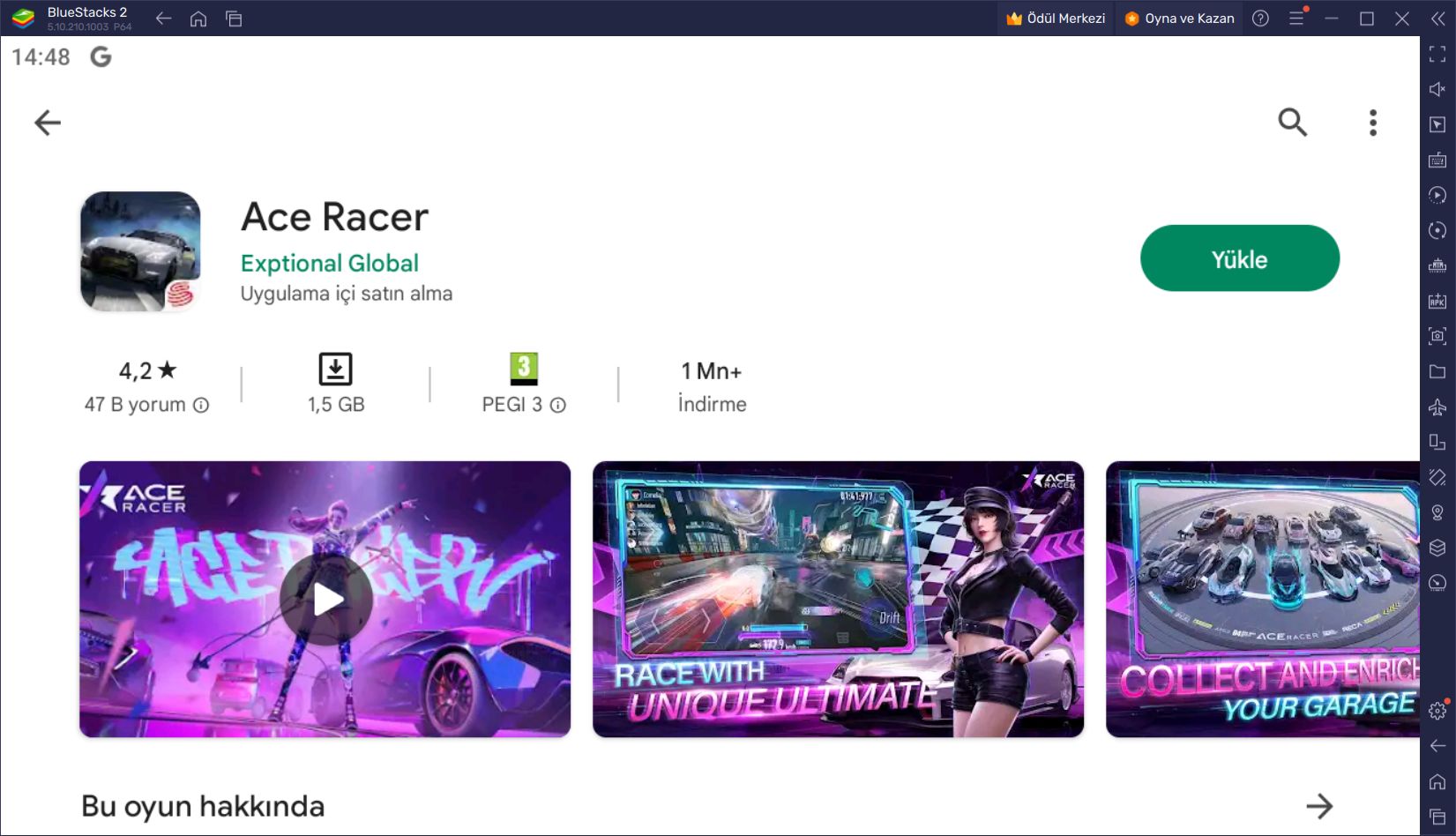1456x836 pixels.
Task: Play the Ace Racer trailer video
Action: (325, 600)
